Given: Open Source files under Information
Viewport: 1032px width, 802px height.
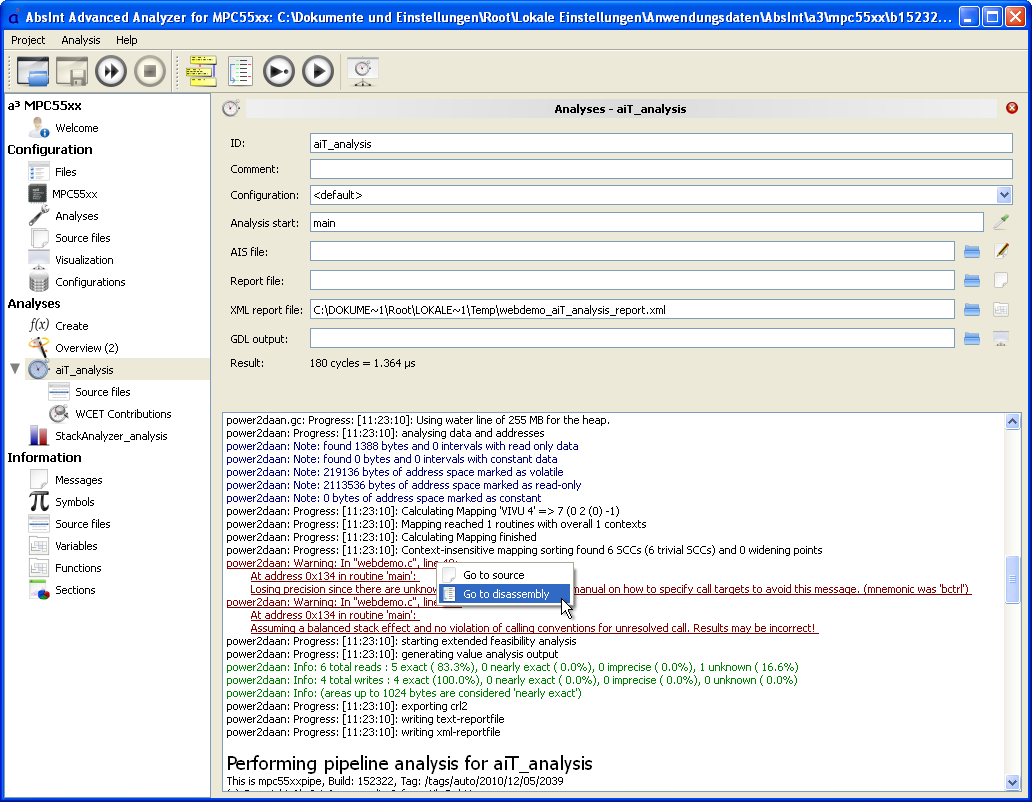Looking at the screenshot, I should tap(82, 524).
